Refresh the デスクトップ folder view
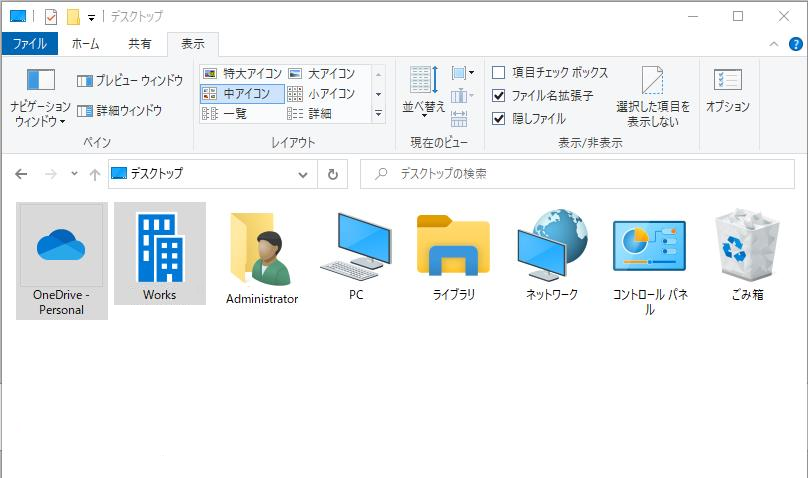Viewport: 808px width, 478px height. pos(333,174)
